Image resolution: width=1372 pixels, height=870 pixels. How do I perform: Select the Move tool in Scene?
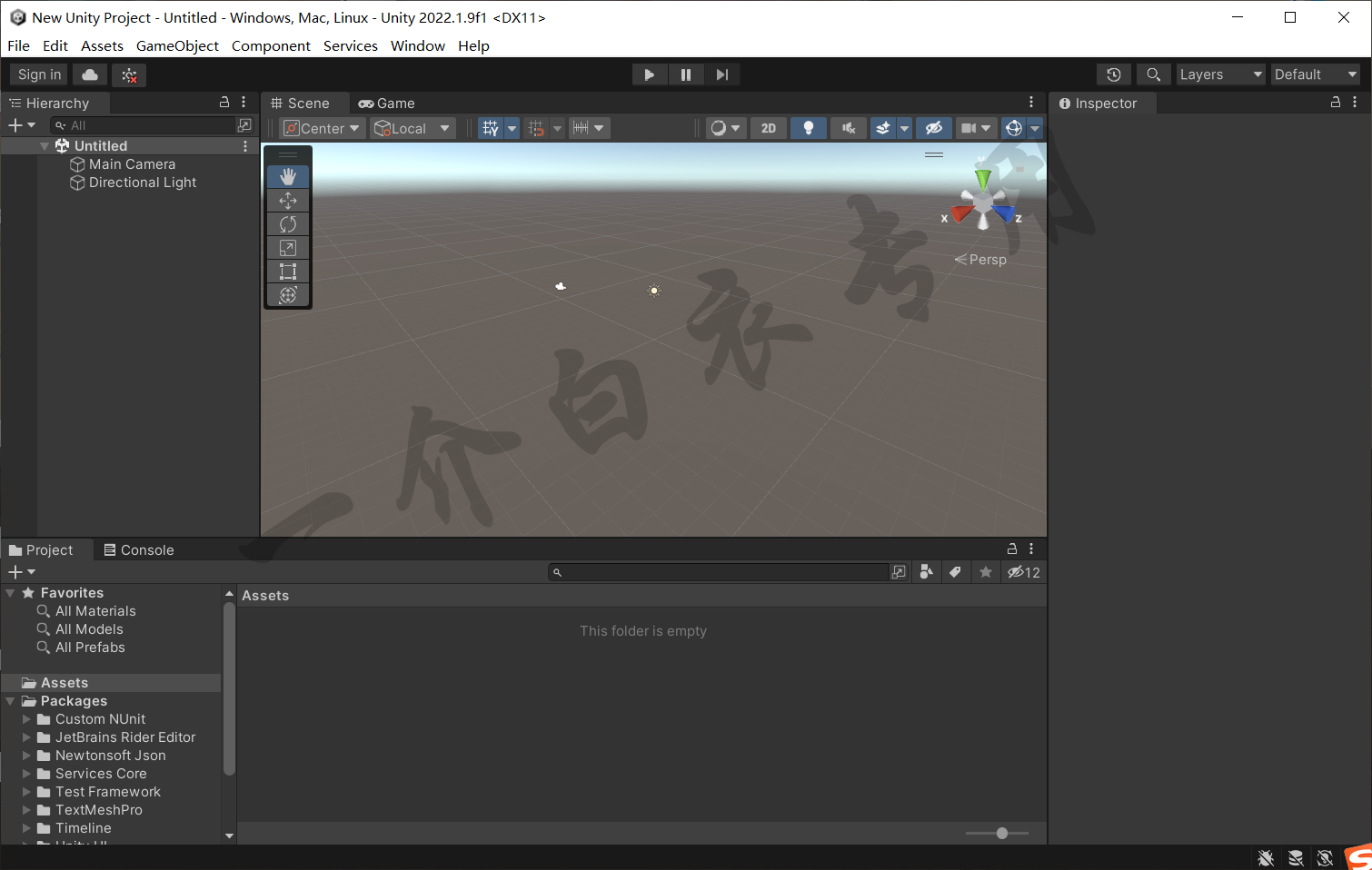[x=288, y=201]
